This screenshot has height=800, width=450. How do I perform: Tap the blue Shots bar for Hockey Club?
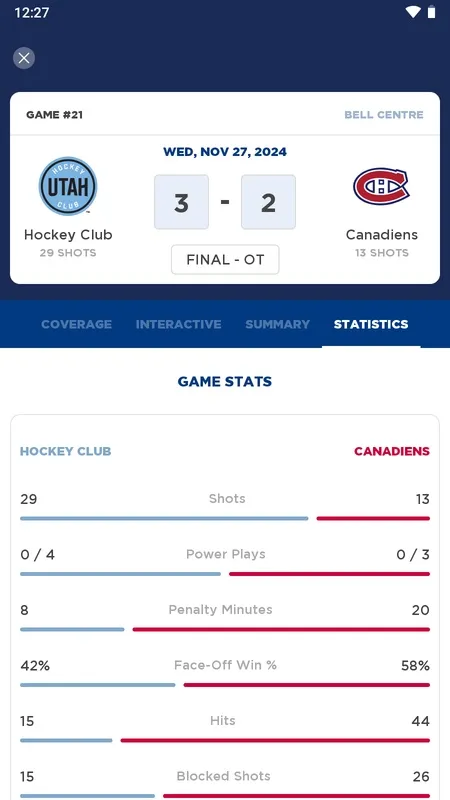click(x=164, y=518)
